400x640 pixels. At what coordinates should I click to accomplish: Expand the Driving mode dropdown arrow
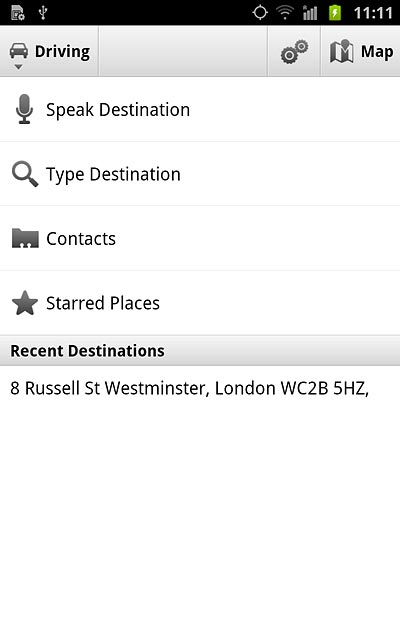pyautogui.click(x=18, y=67)
